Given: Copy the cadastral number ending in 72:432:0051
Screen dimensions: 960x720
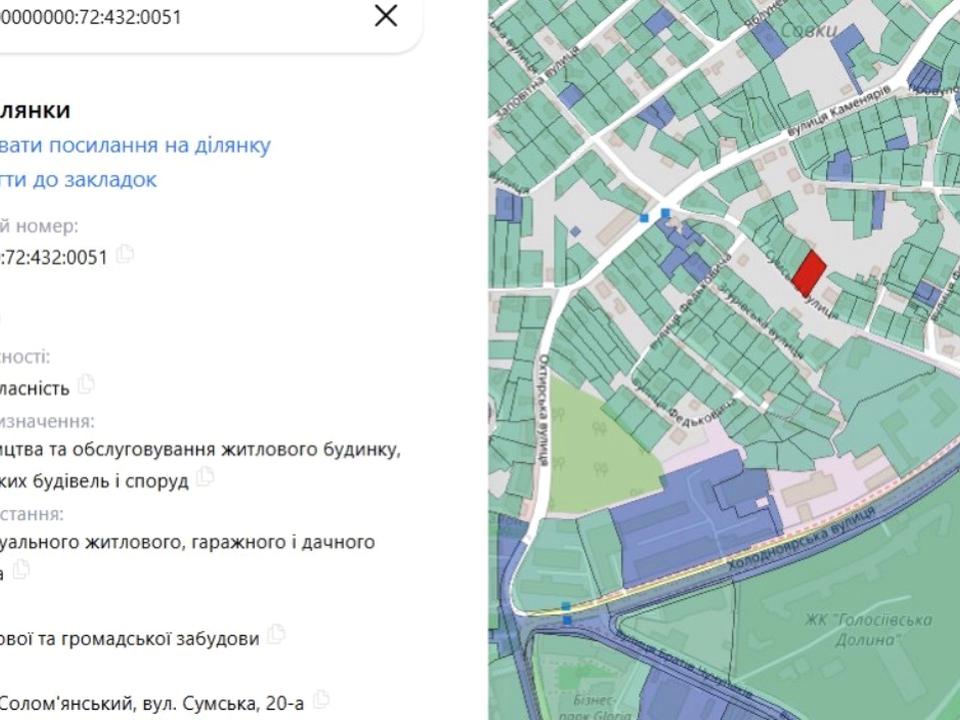Looking at the screenshot, I should (125, 255).
